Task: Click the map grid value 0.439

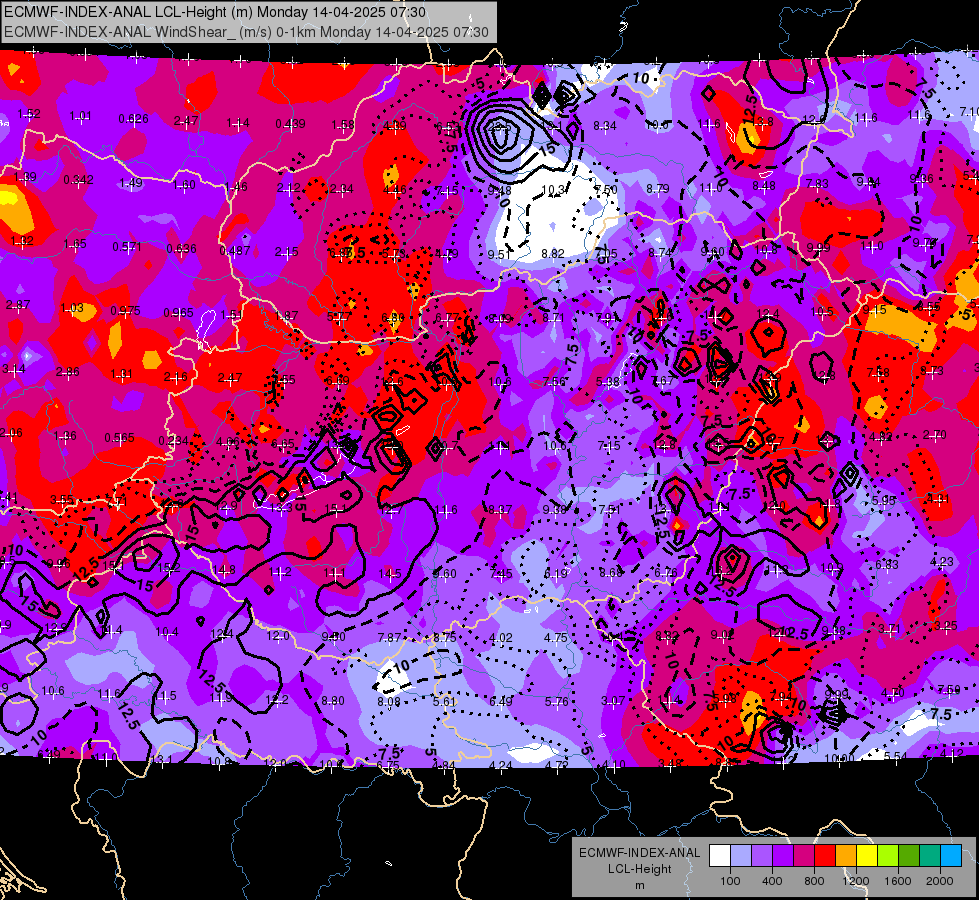Action: (290, 124)
